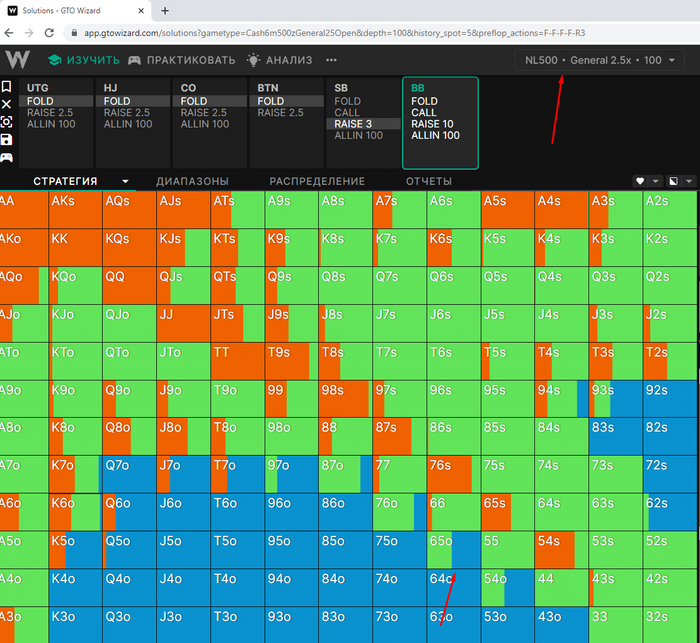Switch to the ДИАПАЗОНЫ tab
This screenshot has width=700, height=643.
coord(192,181)
